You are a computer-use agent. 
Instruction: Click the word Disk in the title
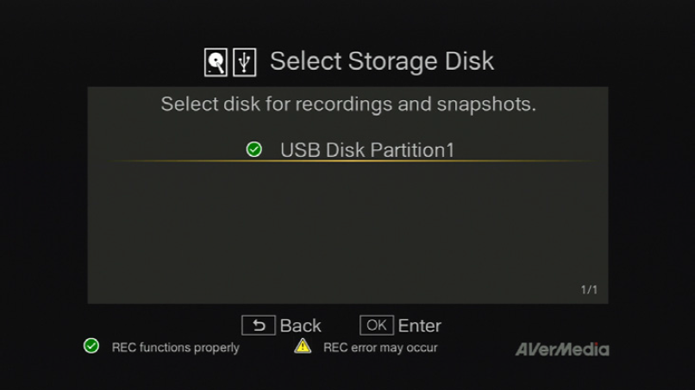pos(469,61)
